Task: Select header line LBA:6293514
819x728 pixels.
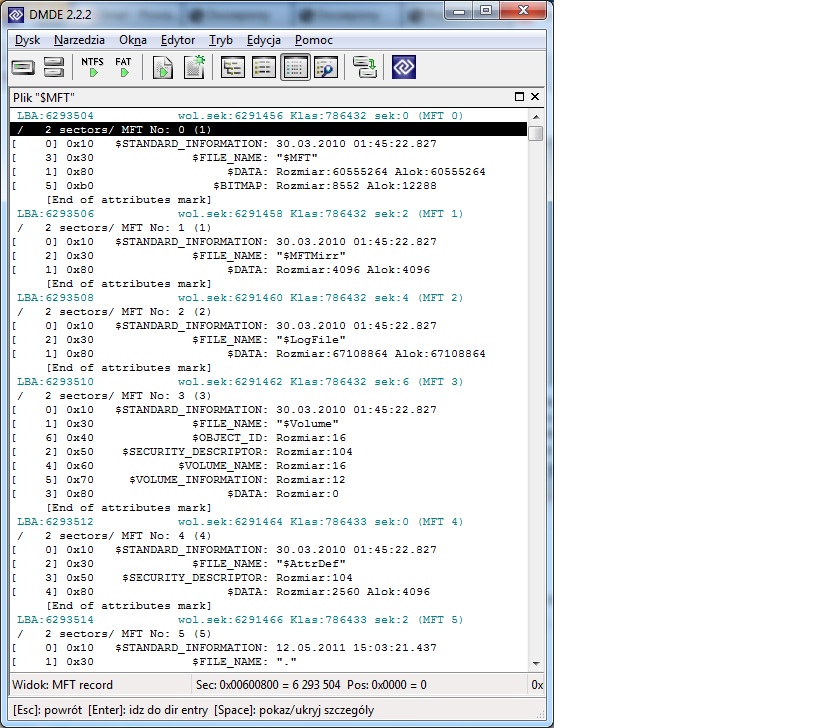Action: [268, 620]
